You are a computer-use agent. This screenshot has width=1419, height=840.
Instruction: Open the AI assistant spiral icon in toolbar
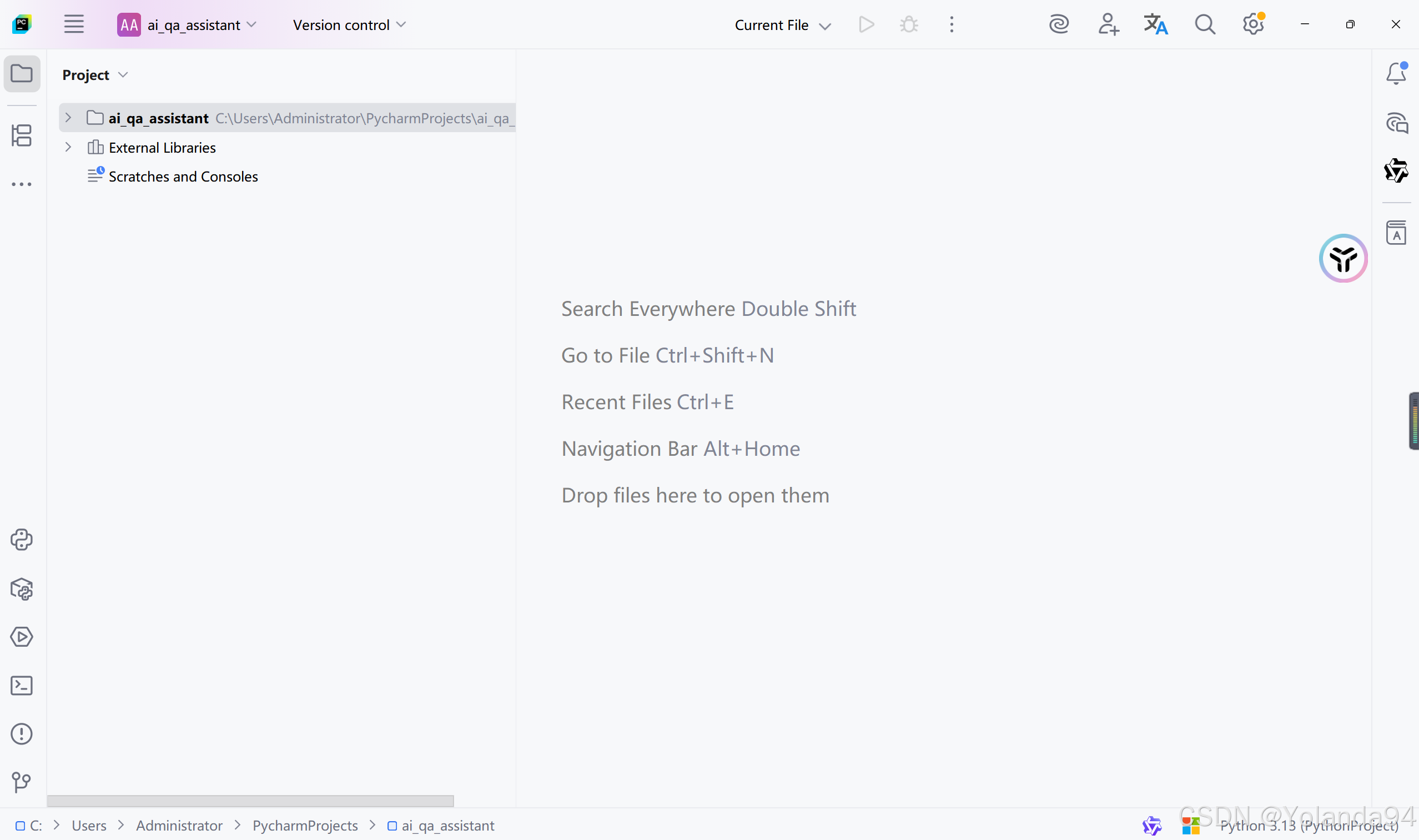pos(1059,25)
